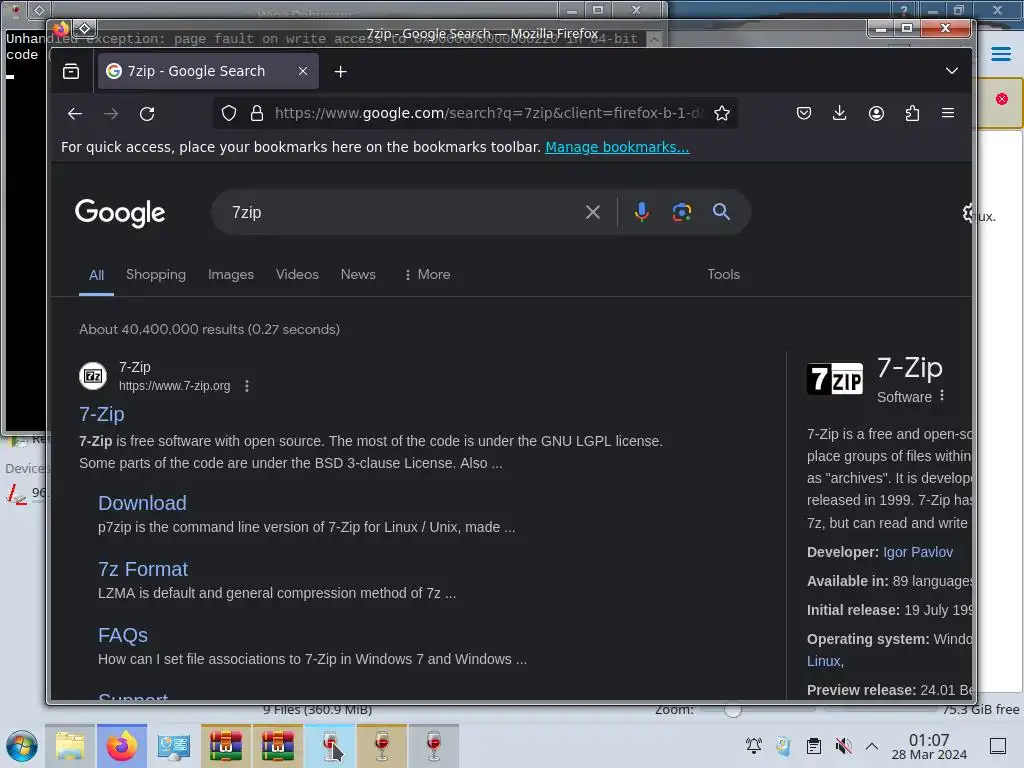The width and height of the screenshot is (1024, 768).
Task: Open the Firefox hamburger application menu
Action: (948, 114)
